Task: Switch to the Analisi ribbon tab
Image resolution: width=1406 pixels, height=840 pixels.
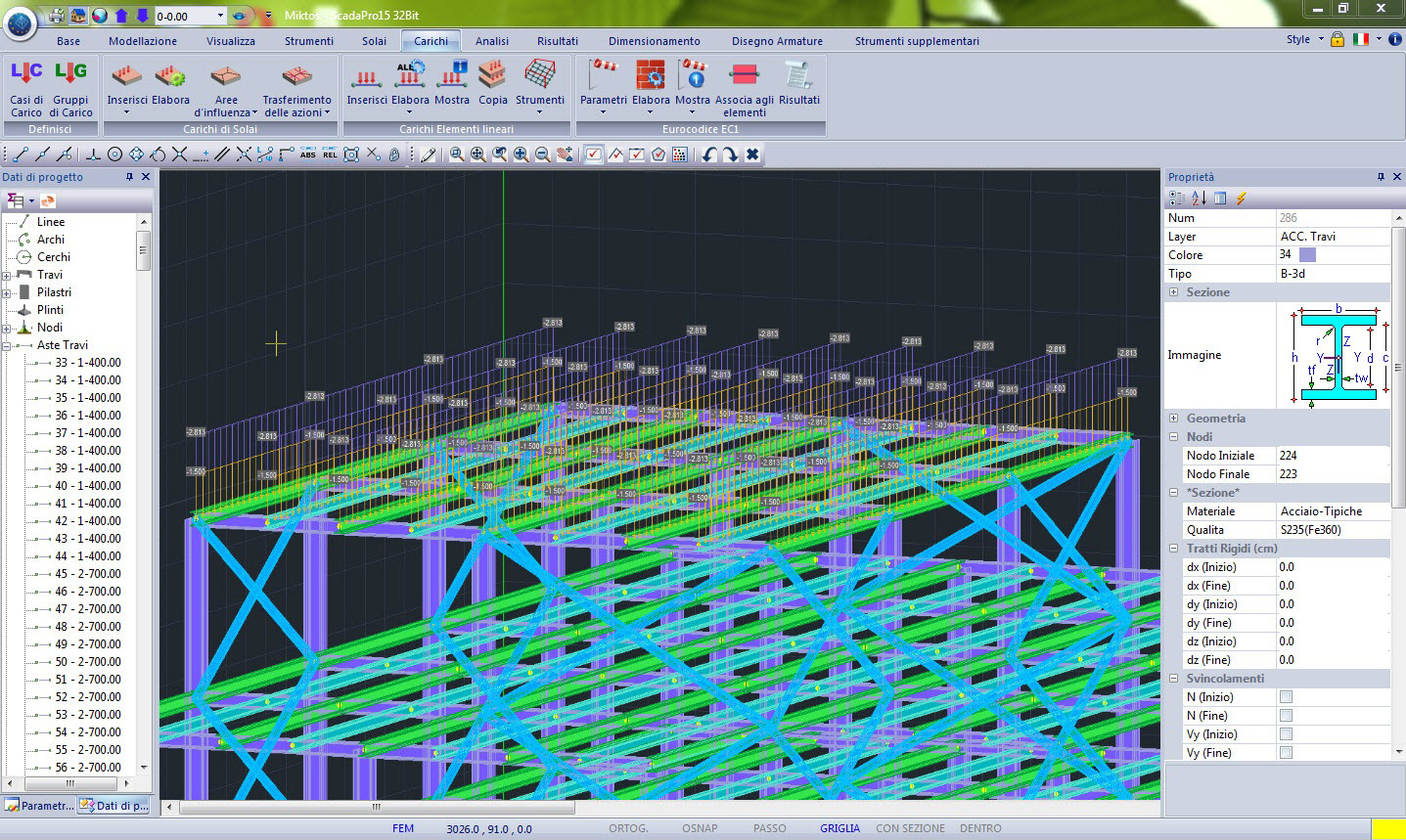Action: coord(491,41)
